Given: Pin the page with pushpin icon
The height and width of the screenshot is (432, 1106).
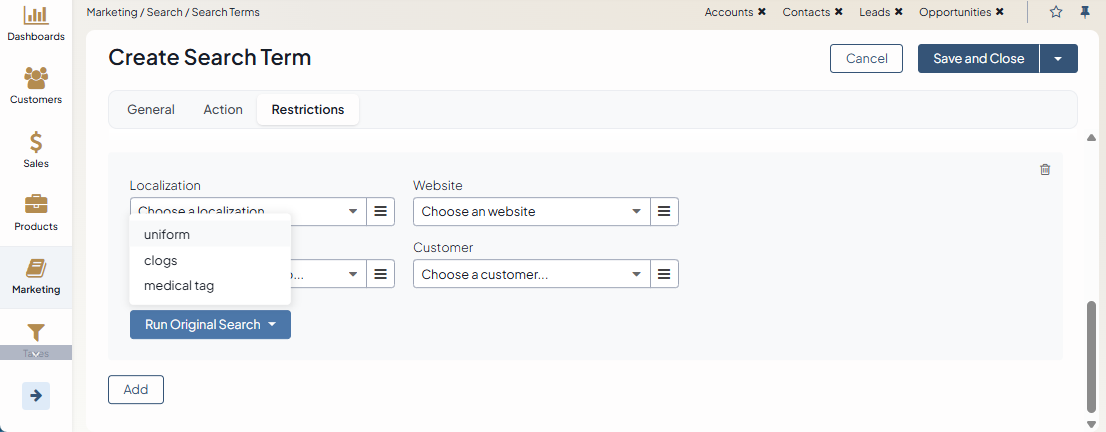Looking at the screenshot, I should (1085, 12).
